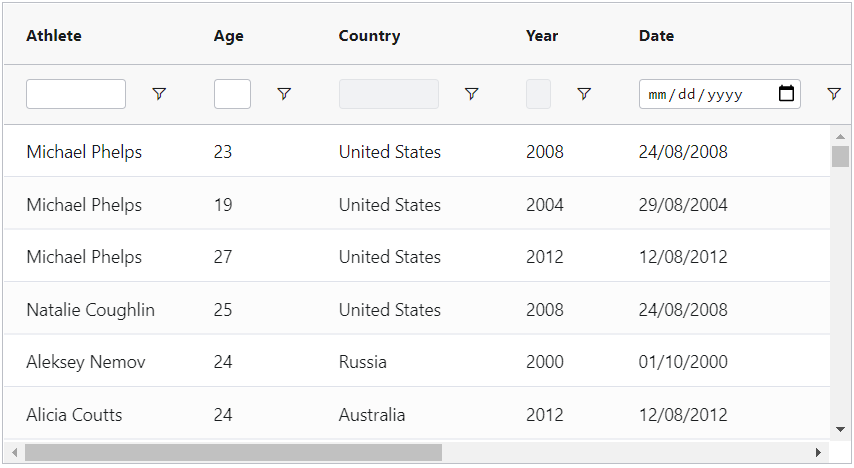Open the Country column filter icon
The image size is (854, 468).
pyautogui.click(x=471, y=94)
